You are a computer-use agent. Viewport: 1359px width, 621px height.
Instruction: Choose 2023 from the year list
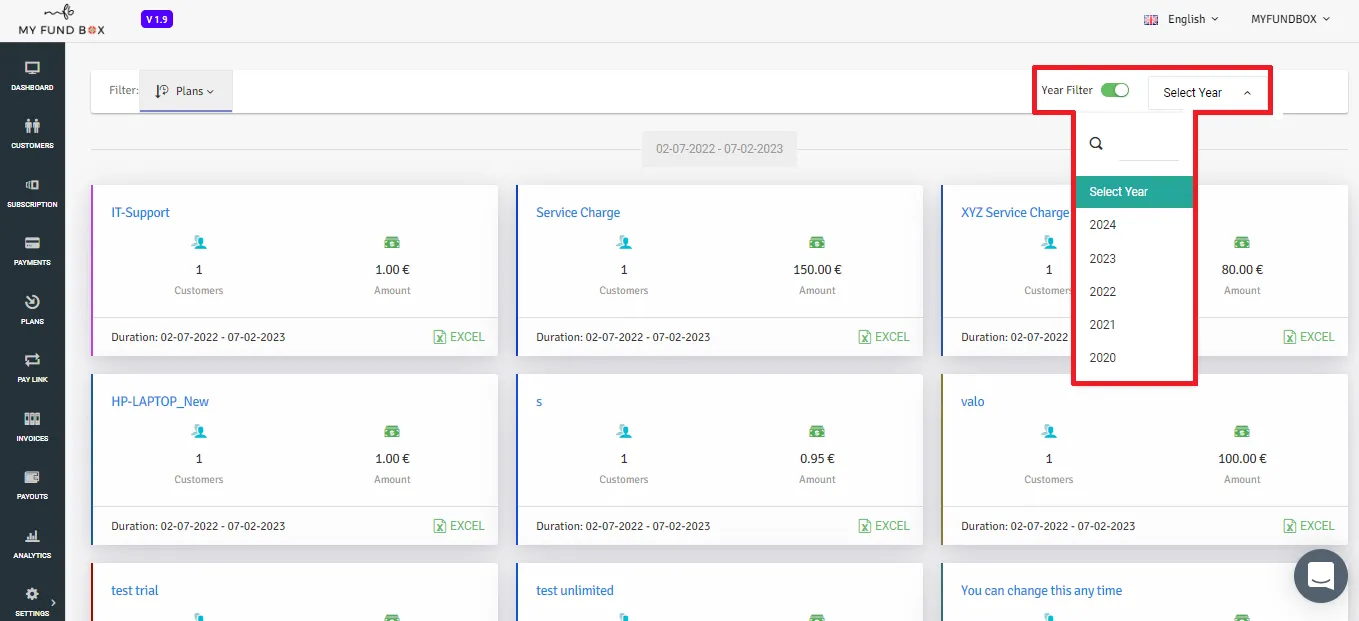click(1134, 259)
